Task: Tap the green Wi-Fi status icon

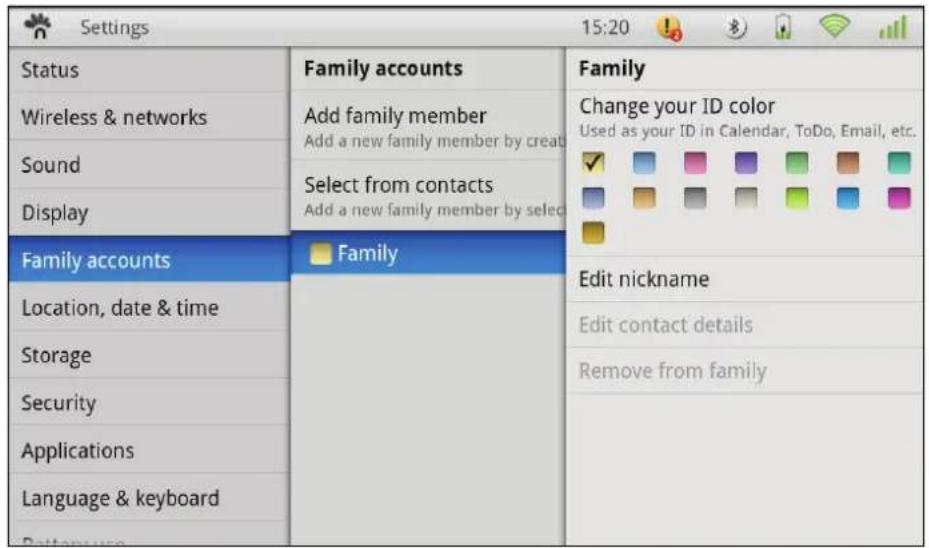Action: 834,26
